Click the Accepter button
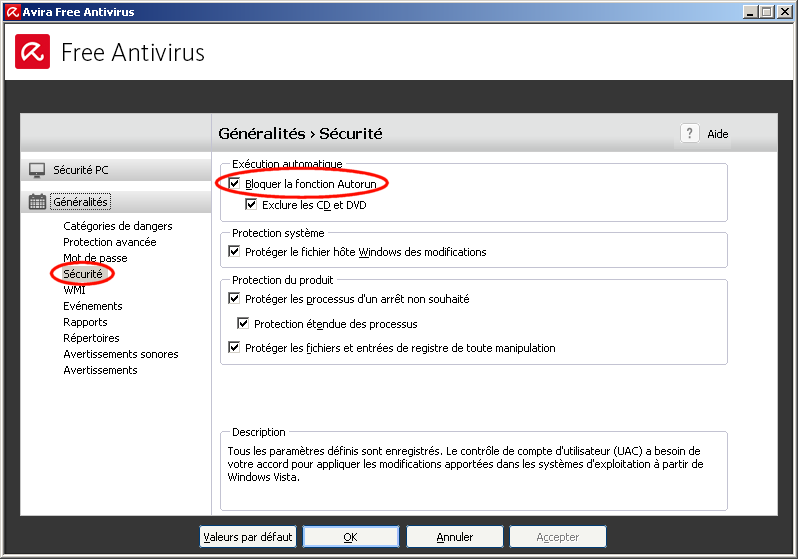 pos(558,537)
